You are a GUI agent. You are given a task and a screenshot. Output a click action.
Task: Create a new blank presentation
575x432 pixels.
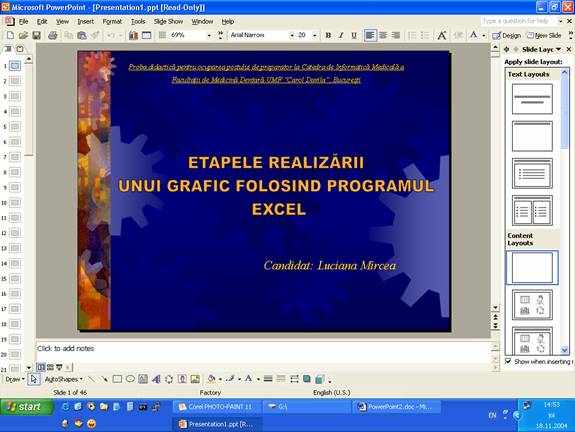[10, 35]
